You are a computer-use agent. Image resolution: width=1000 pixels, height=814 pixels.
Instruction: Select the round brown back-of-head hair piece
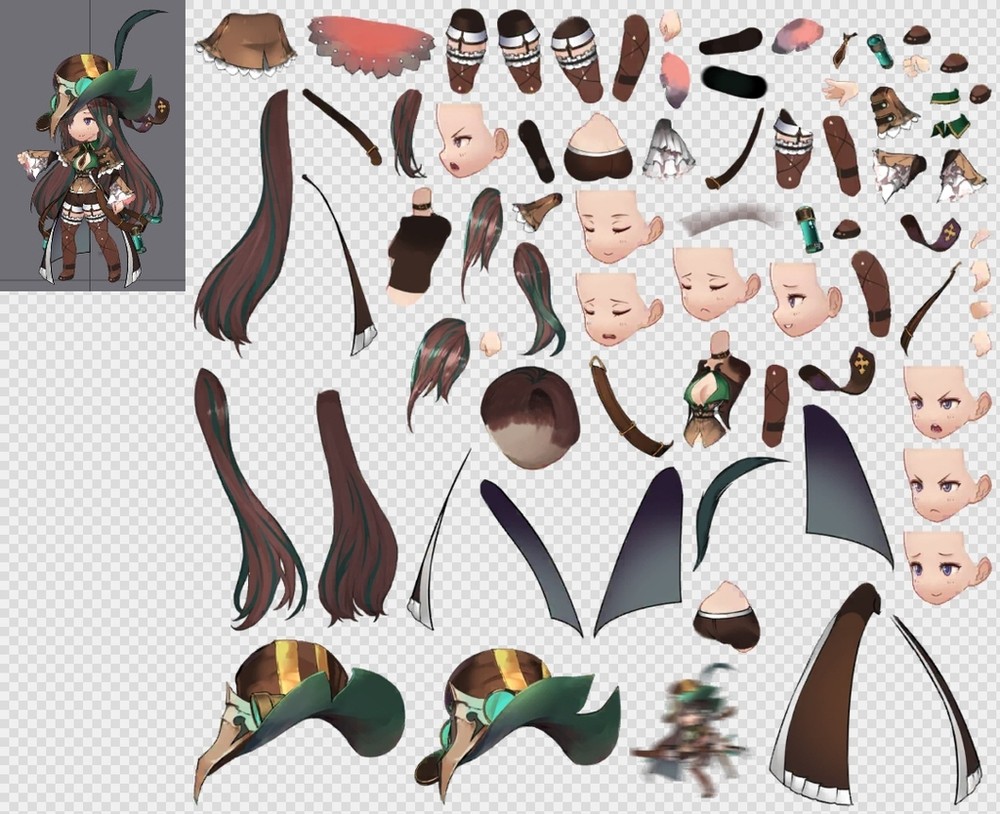pos(529,417)
